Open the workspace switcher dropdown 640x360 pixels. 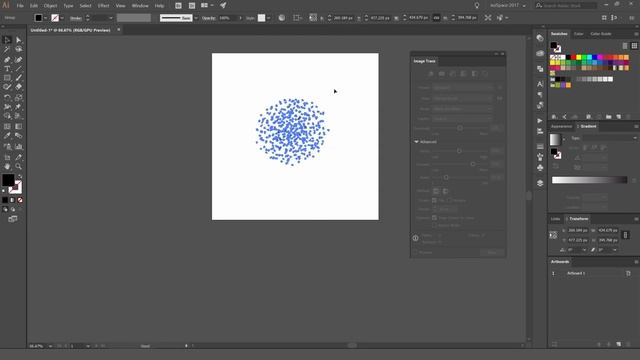[x=508, y=5]
